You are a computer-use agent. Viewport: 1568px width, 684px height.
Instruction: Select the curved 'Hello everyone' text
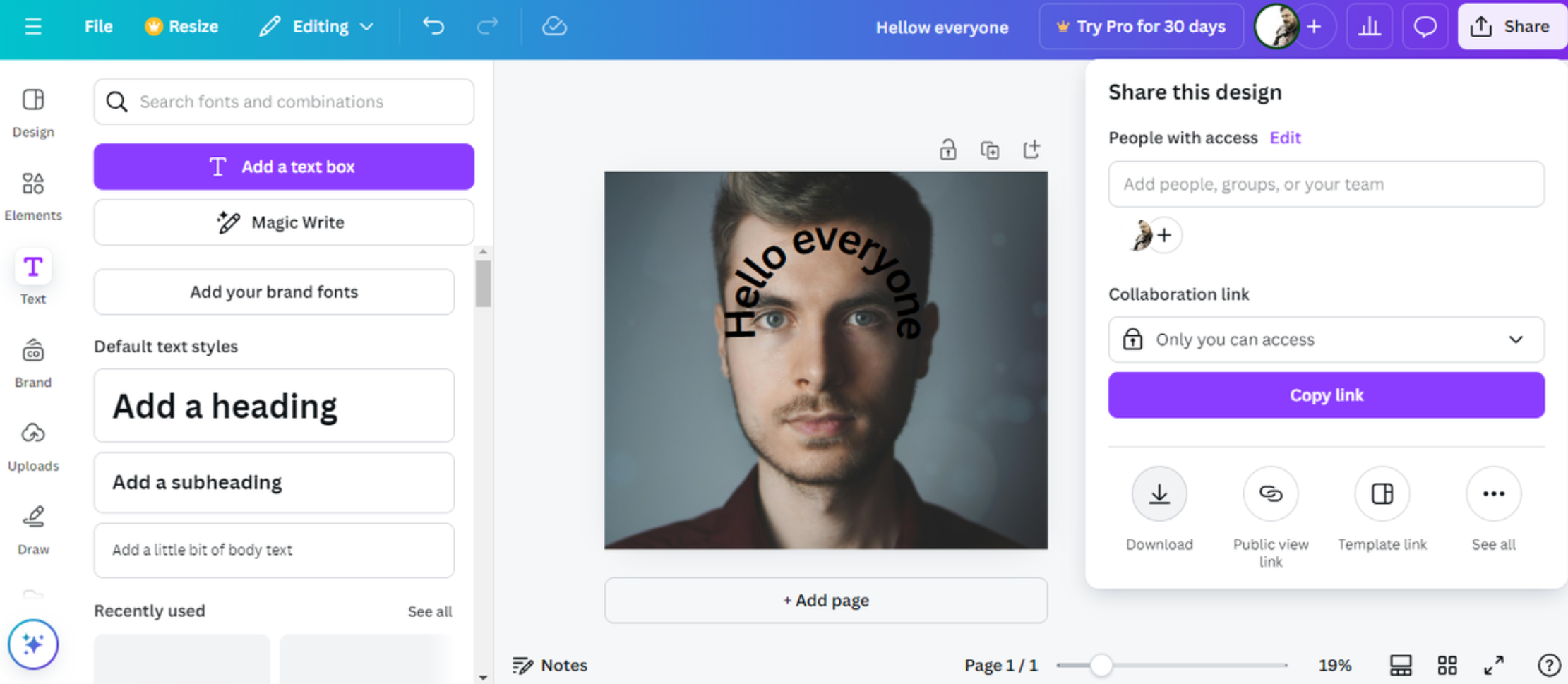click(824, 281)
